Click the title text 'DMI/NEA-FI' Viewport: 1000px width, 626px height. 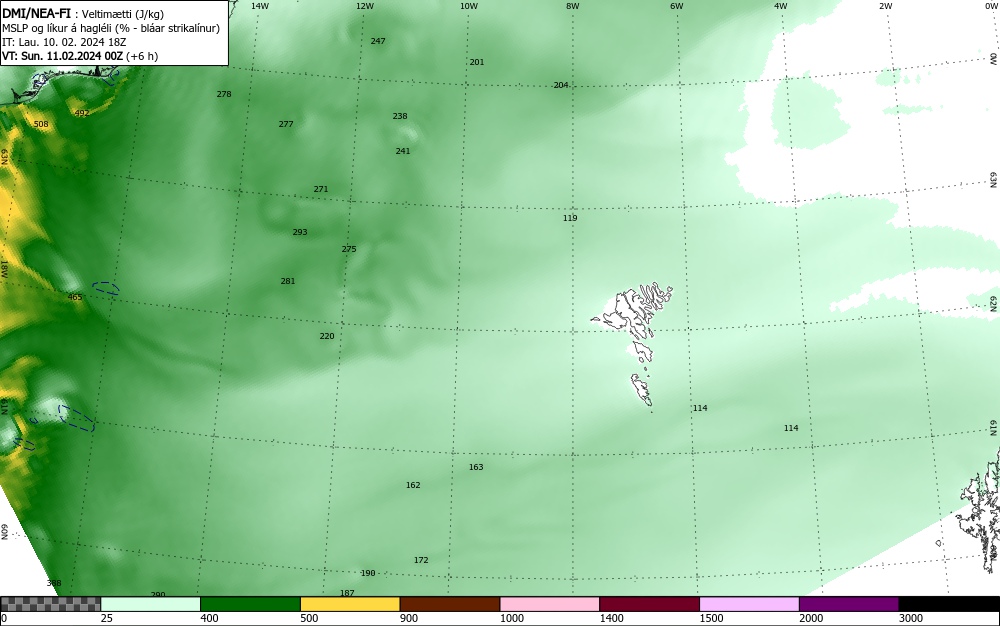36,14
